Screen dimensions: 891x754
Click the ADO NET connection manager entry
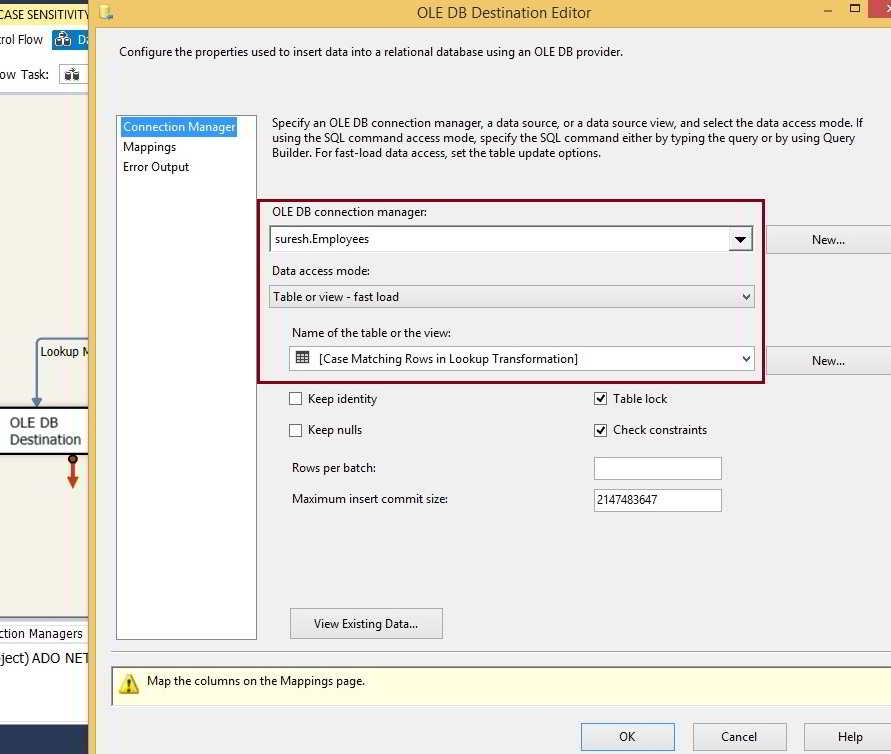pyautogui.click(x=44, y=658)
